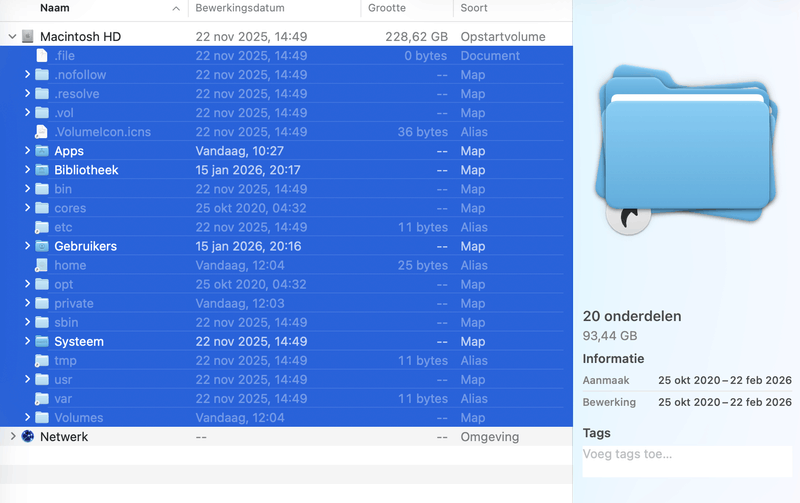
Task: Expand the .nofollow folder arrow
Action: tap(28, 74)
